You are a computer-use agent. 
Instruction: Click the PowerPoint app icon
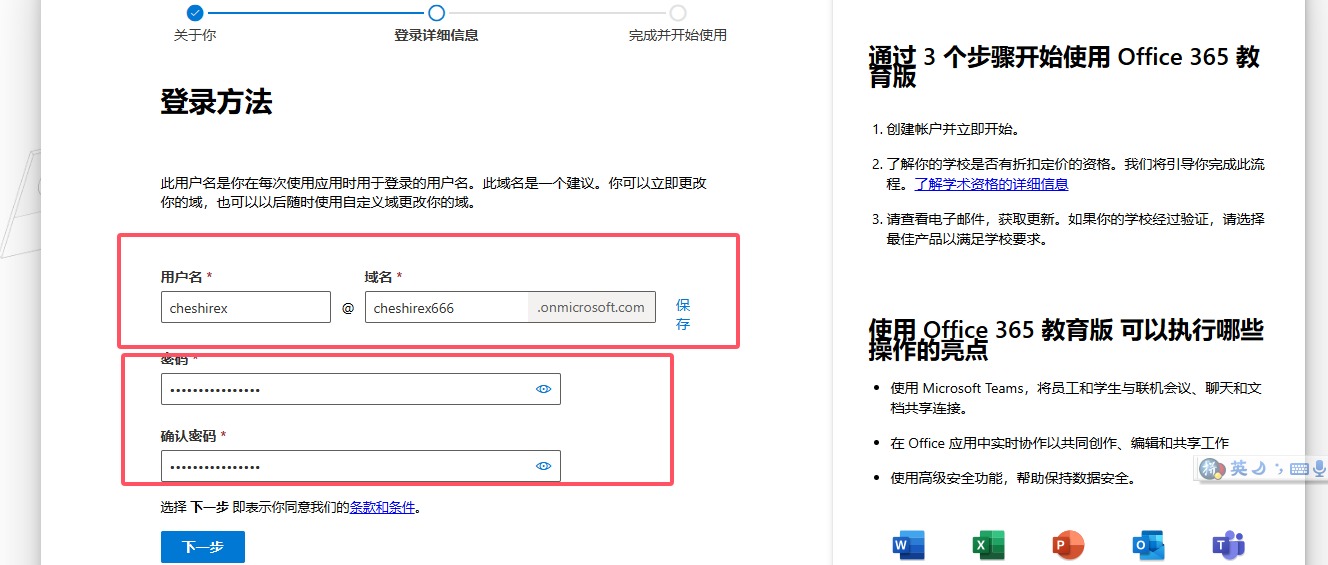1068,545
